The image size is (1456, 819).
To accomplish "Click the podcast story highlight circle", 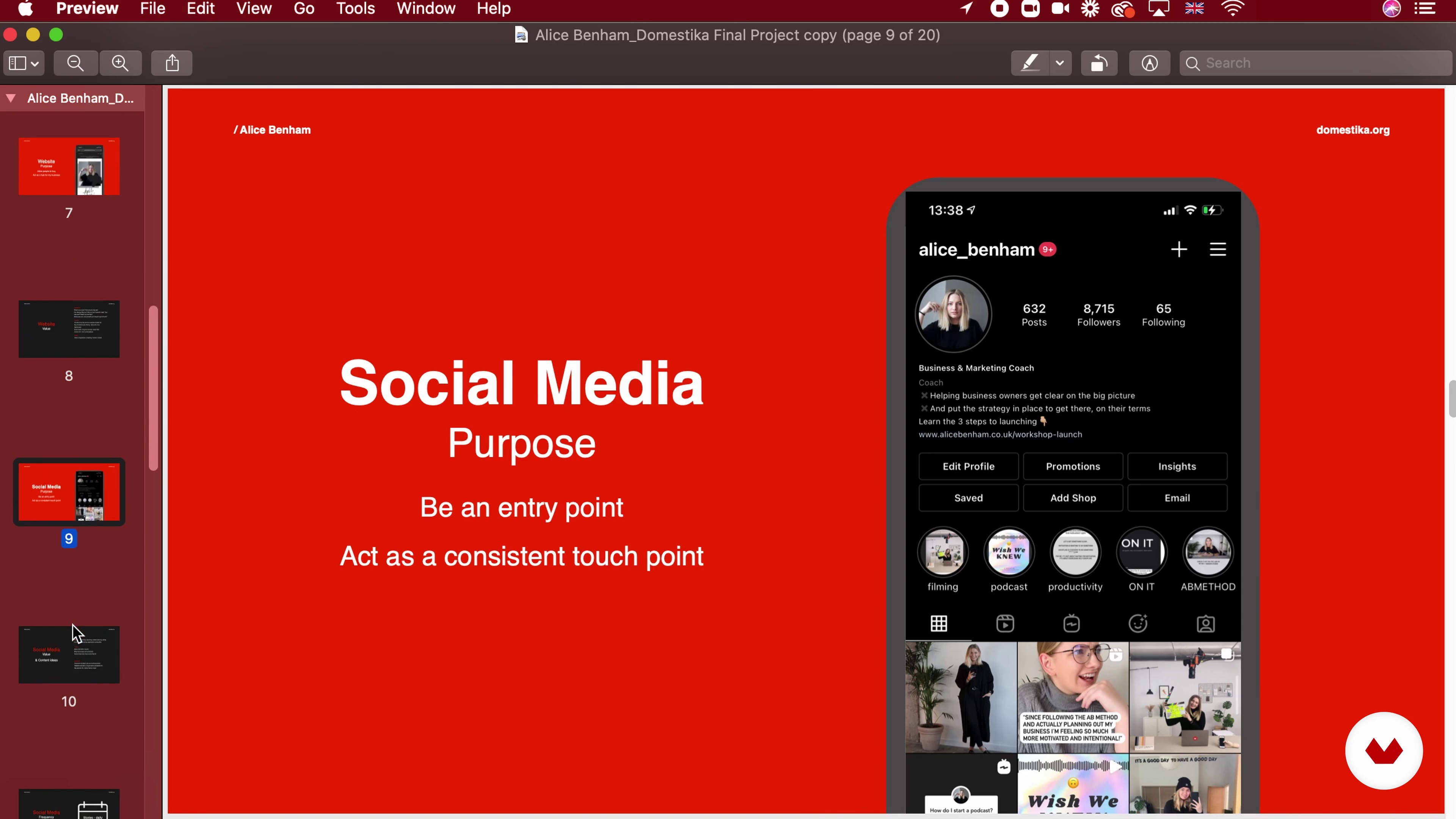I will point(1009,552).
